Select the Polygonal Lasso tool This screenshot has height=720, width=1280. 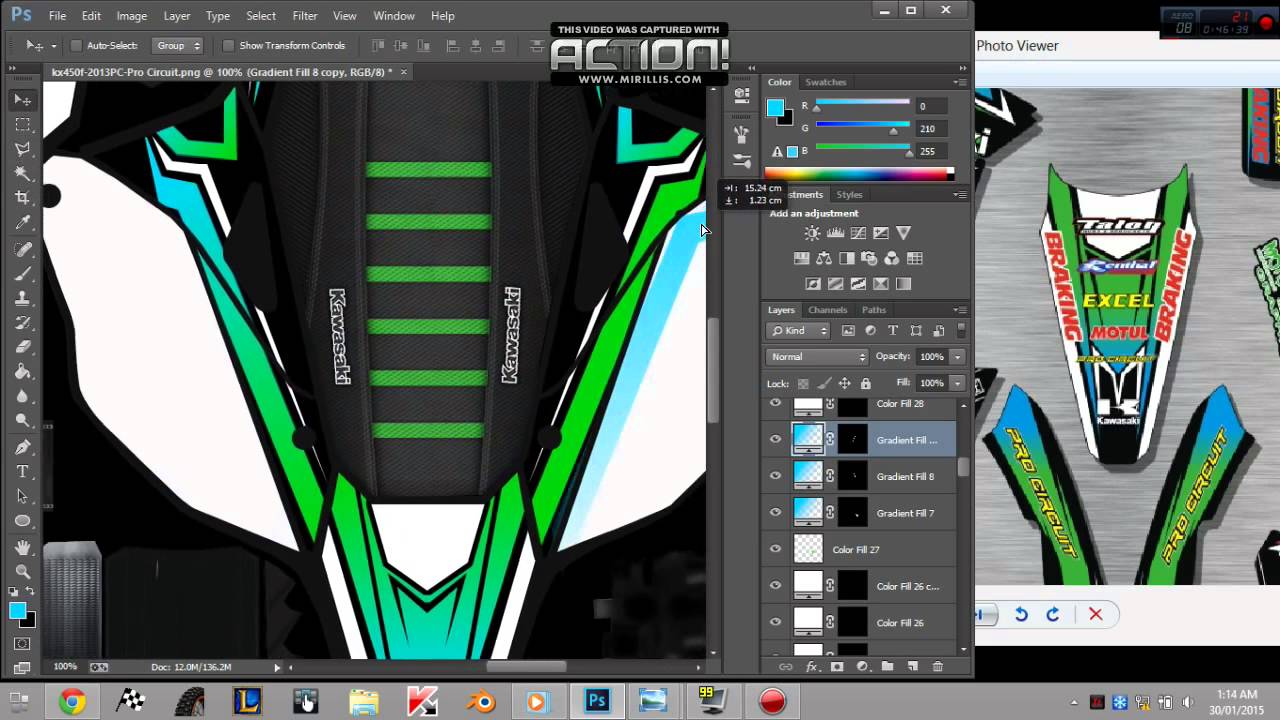click(22, 149)
